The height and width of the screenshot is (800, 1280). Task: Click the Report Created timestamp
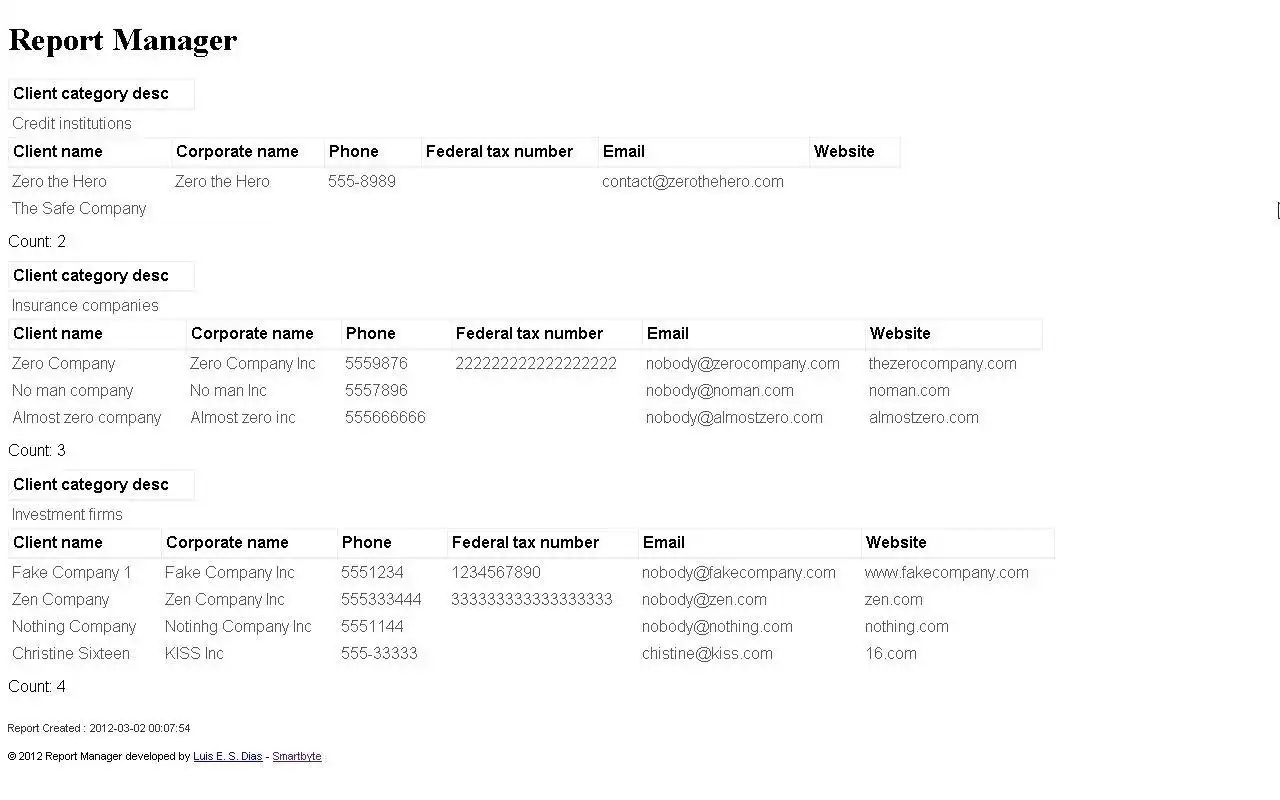click(x=99, y=729)
